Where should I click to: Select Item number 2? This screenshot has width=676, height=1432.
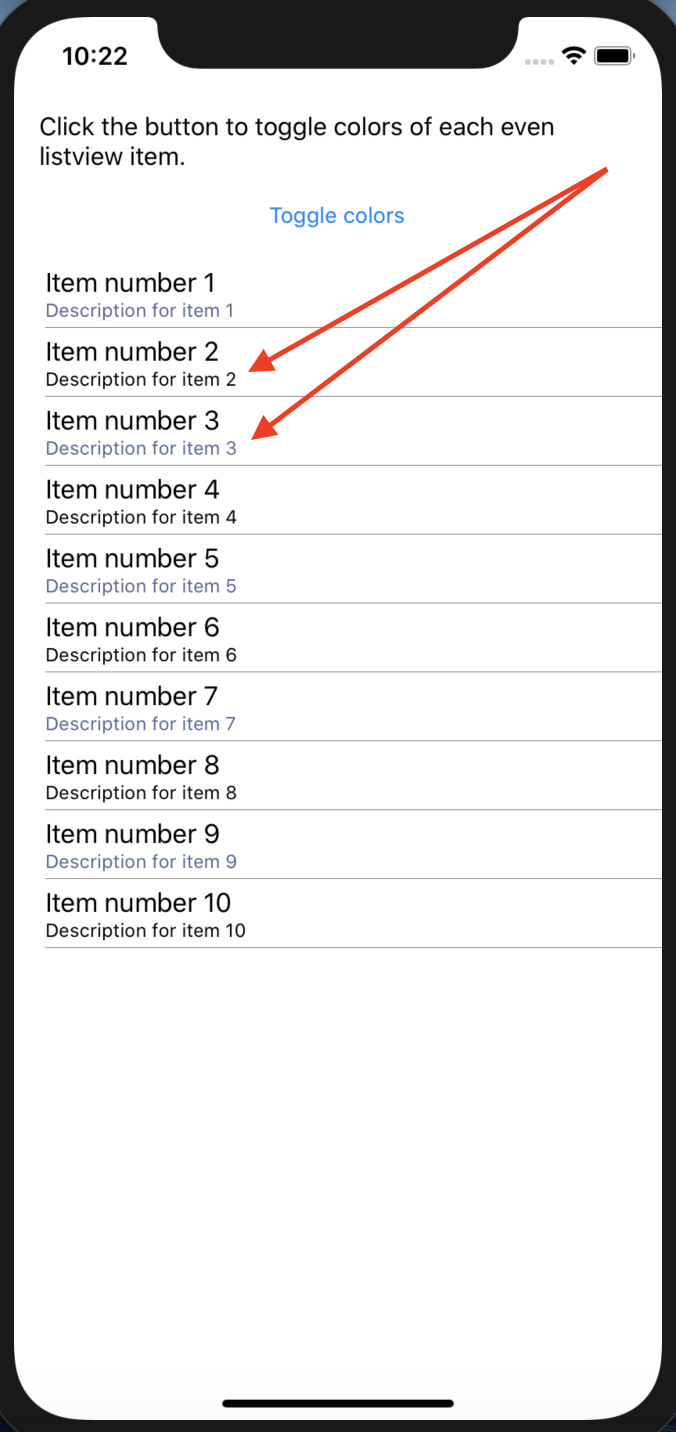(x=131, y=352)
